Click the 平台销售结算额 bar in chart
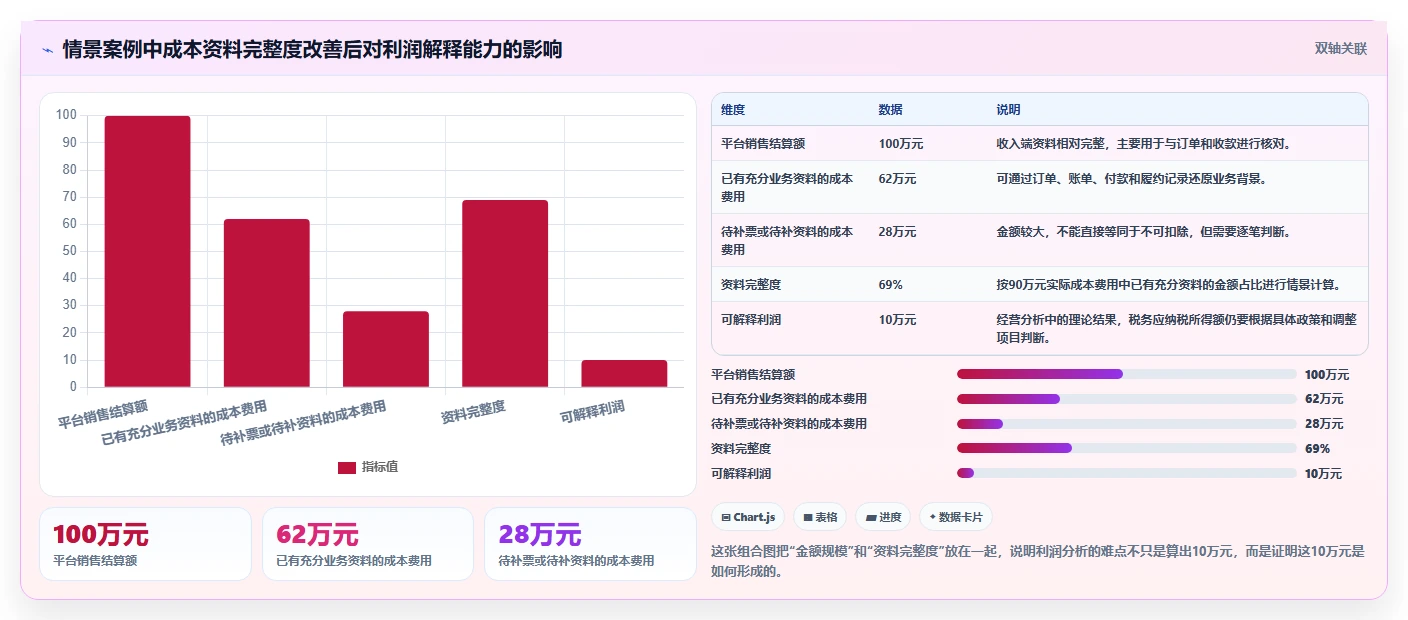 point(148,251)
